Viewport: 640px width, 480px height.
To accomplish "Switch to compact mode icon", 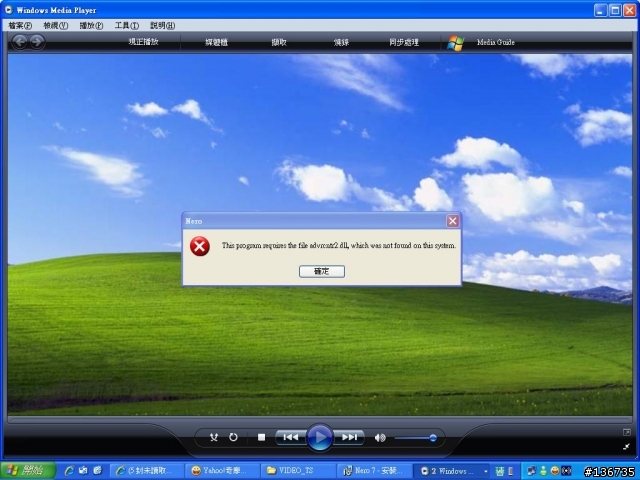I will (x=627, y=447).
